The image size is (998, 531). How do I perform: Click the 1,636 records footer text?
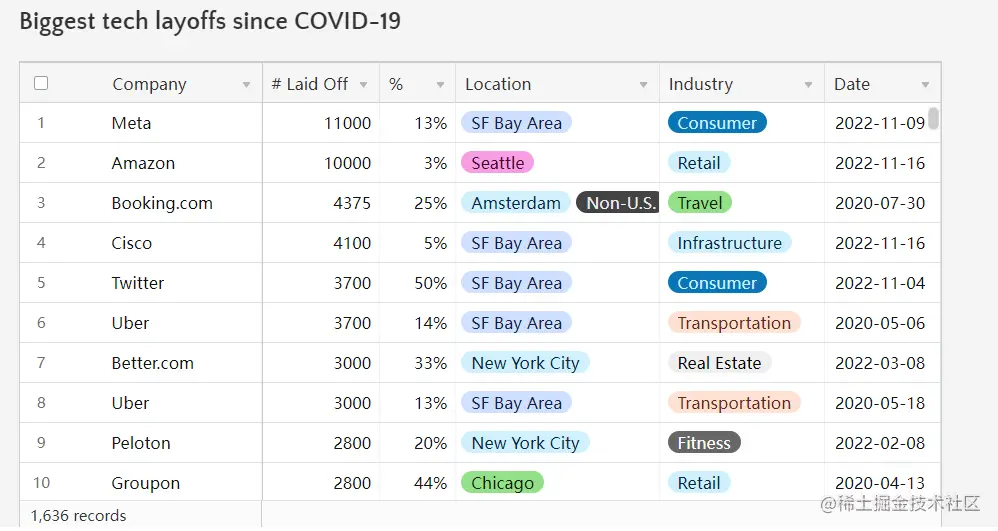pos(78,516)
